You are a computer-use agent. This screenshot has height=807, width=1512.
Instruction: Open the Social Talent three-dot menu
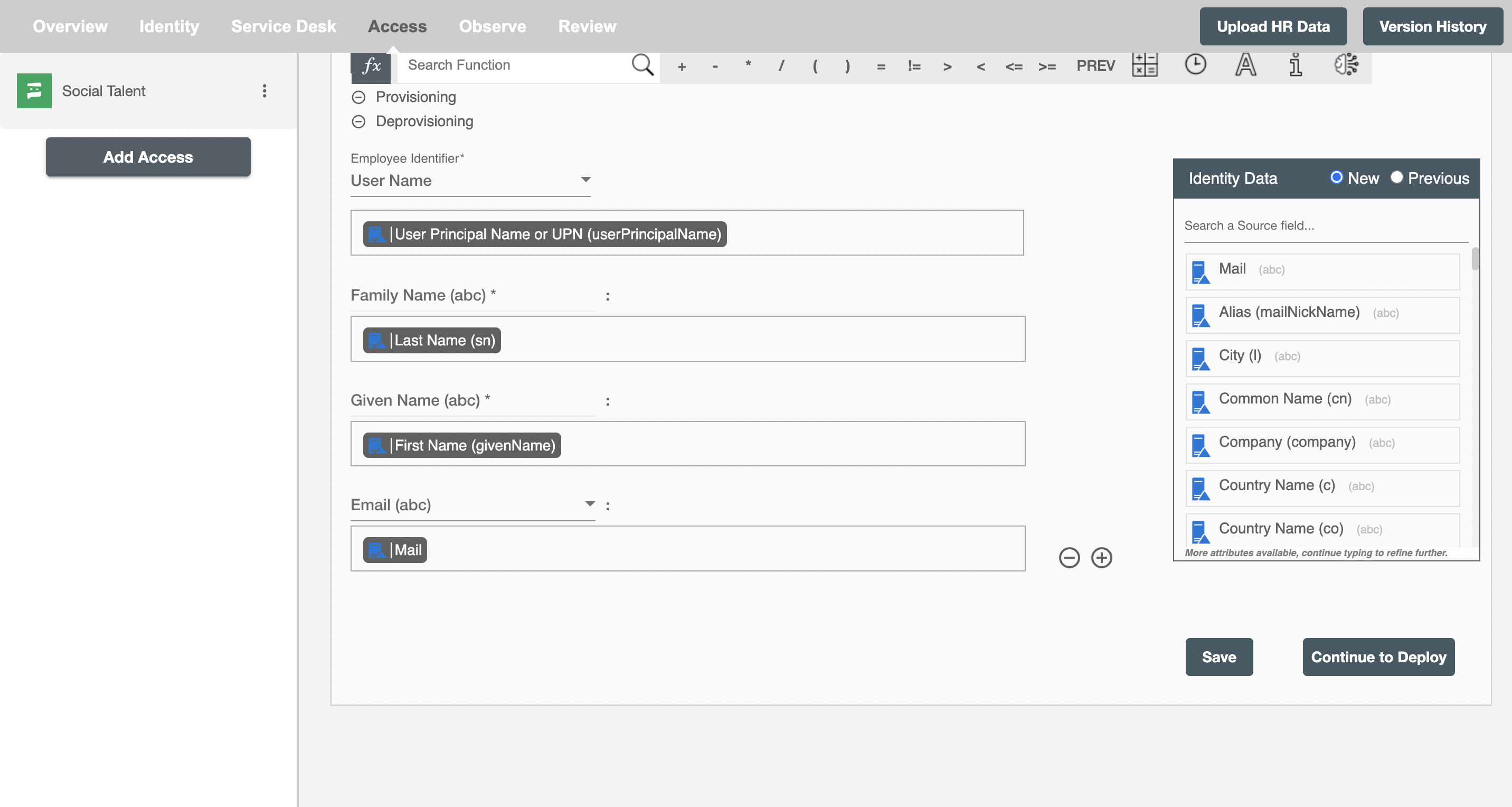click(x=264, y=91)
